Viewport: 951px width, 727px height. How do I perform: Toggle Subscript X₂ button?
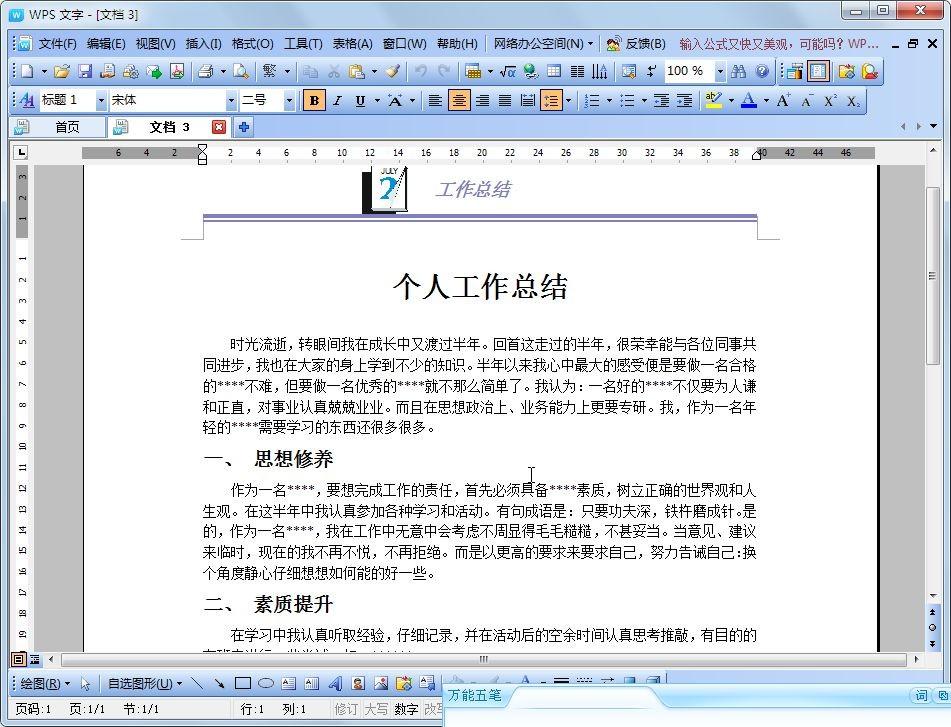tap(853, 101)
